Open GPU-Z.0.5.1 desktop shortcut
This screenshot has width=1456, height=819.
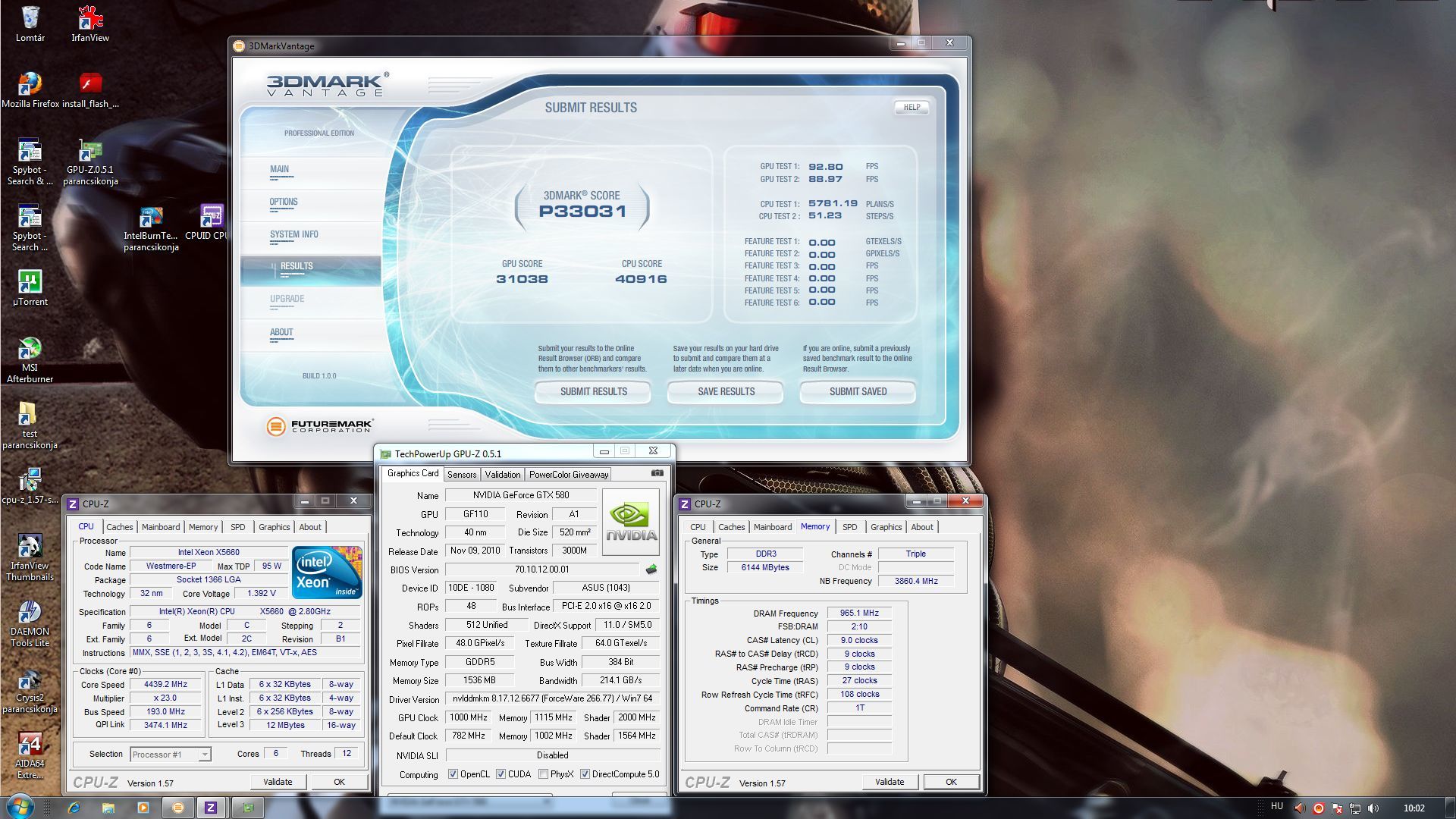[90, 162]
